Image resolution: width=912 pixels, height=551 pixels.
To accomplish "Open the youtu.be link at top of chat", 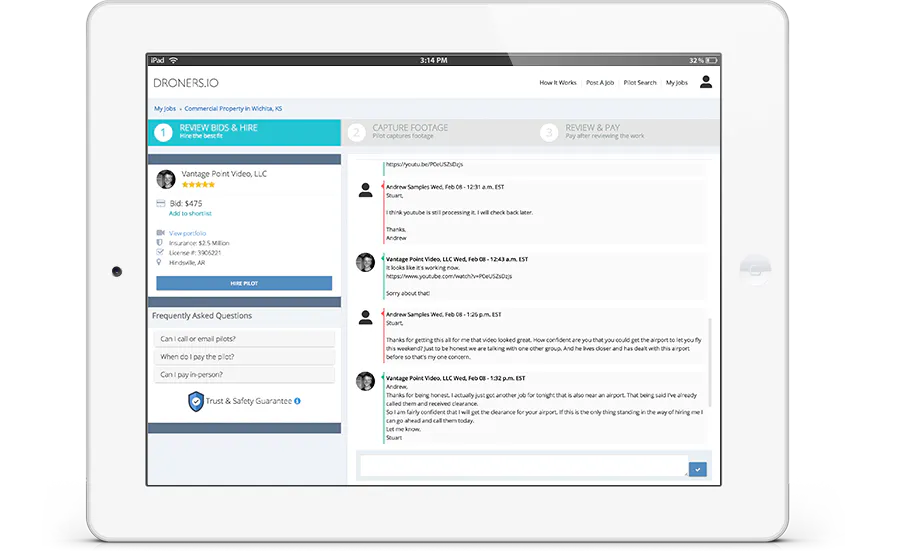I will pyautogui.click(x=425, y=165).
